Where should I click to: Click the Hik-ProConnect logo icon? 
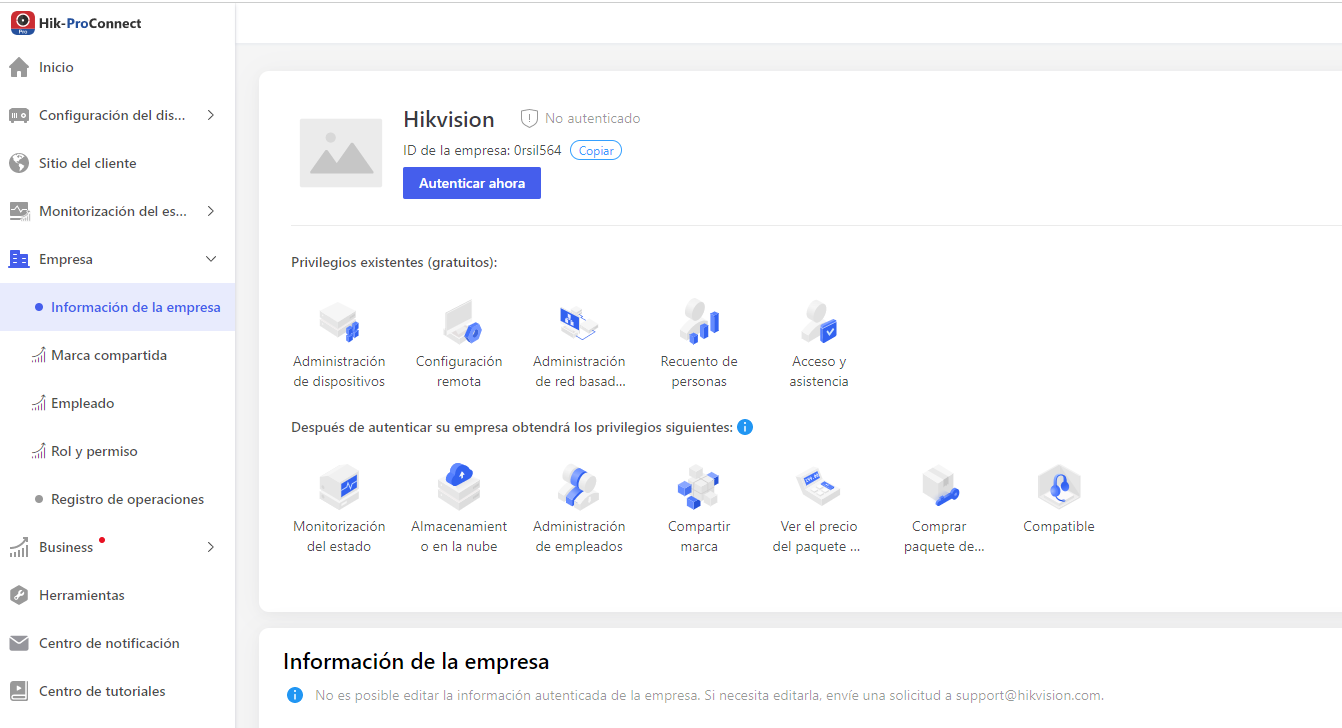[x=23, y=23]
